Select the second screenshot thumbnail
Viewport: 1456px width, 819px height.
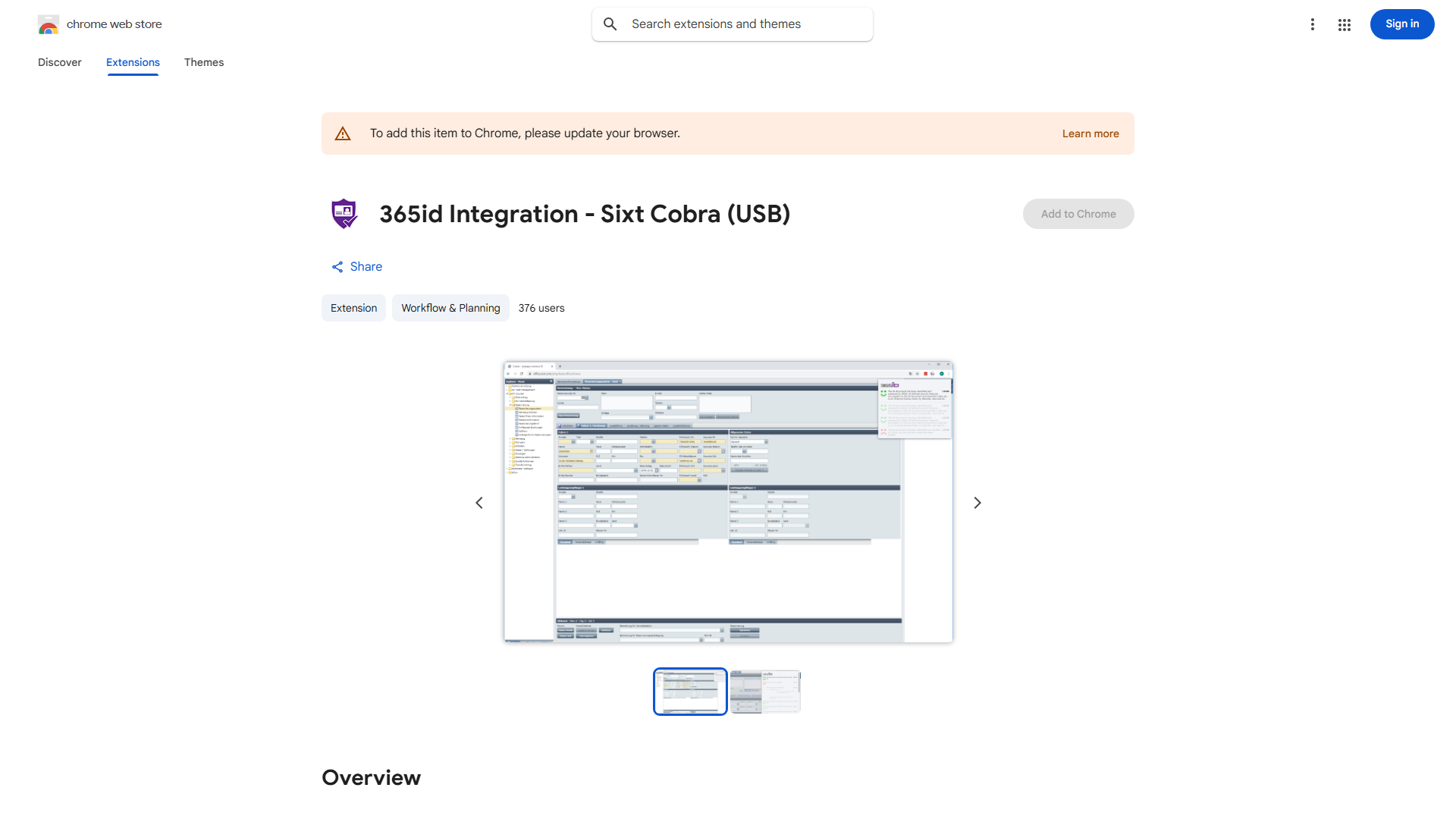pos(764,691)
